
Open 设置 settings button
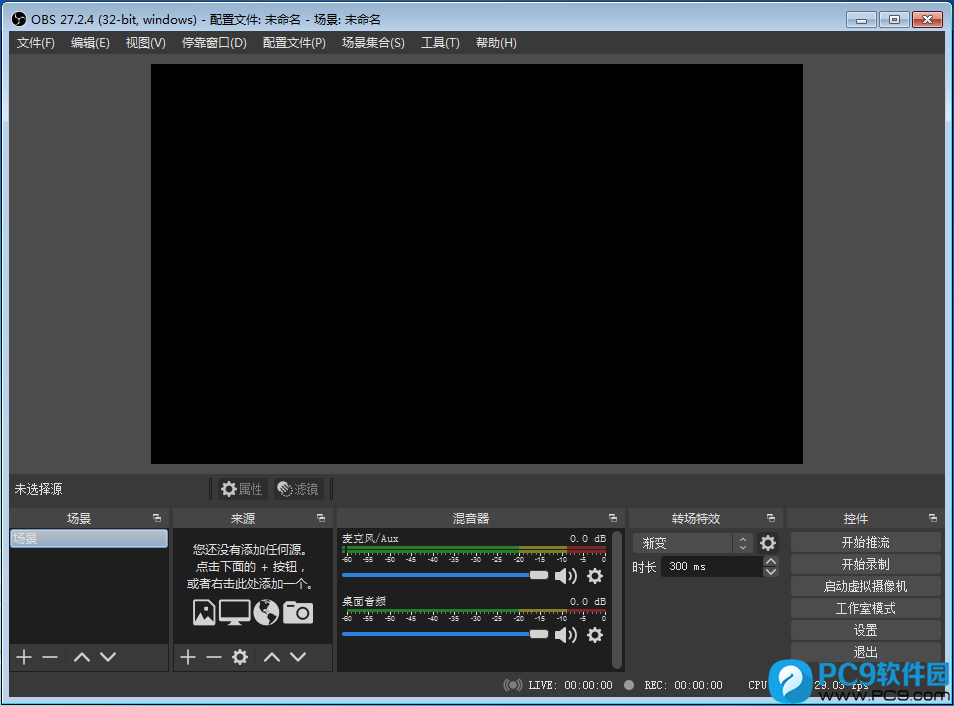point(865,630)
